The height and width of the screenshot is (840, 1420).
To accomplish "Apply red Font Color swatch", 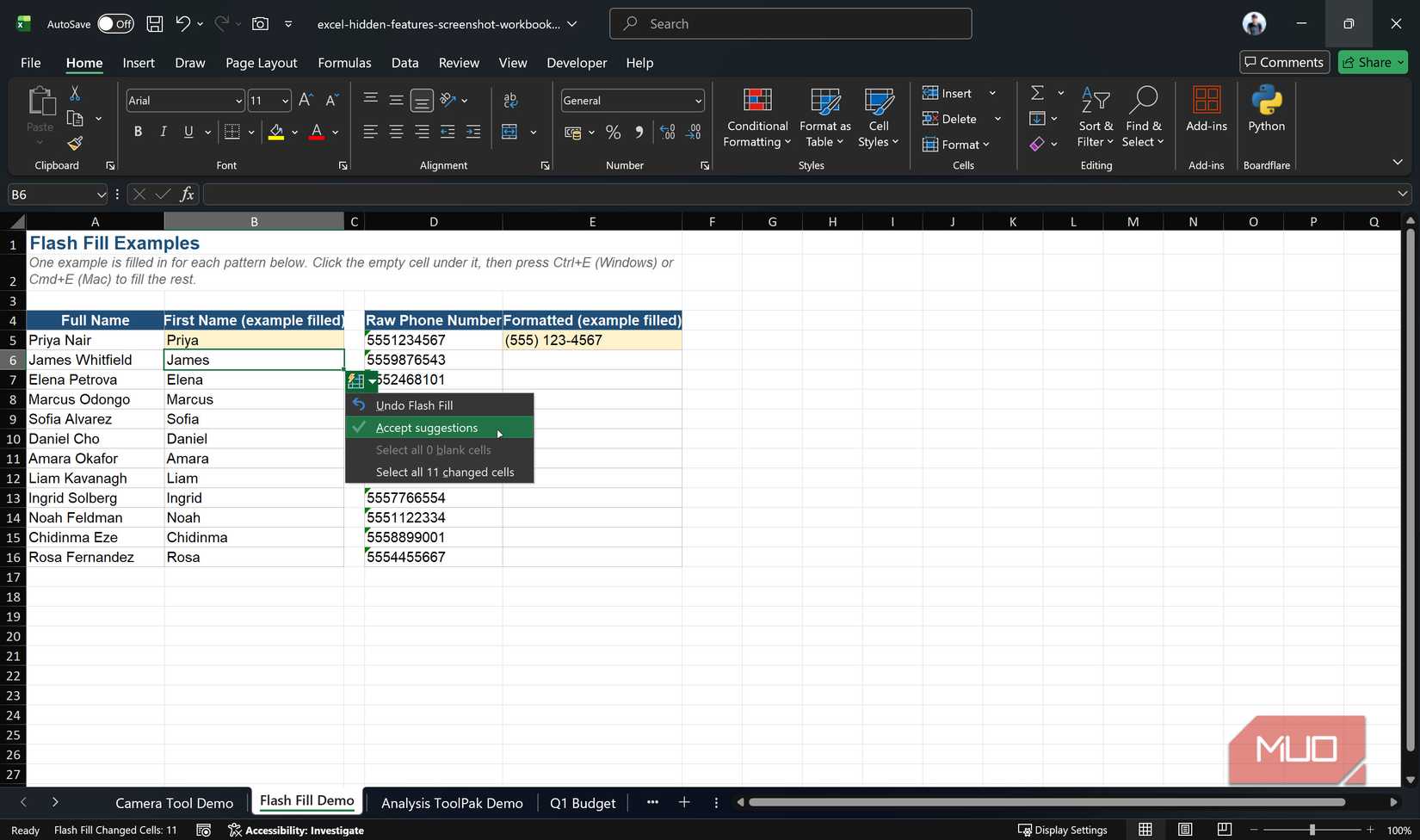I will coord(317,132).
